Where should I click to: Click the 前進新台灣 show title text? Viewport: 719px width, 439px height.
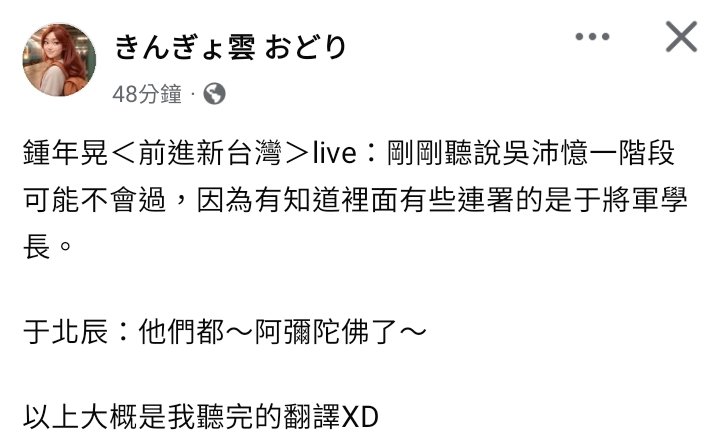click(210, 153)
